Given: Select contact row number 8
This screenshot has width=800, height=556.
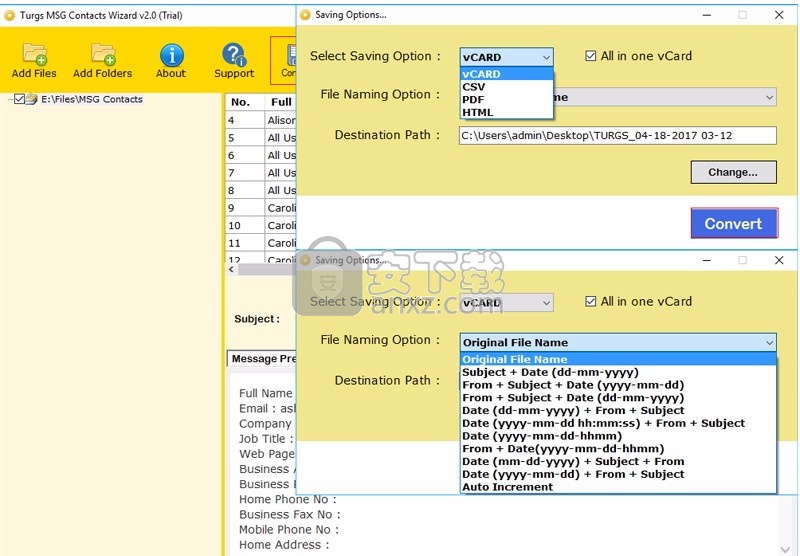Looking at the screenshot, I should [x=261, y=190].
